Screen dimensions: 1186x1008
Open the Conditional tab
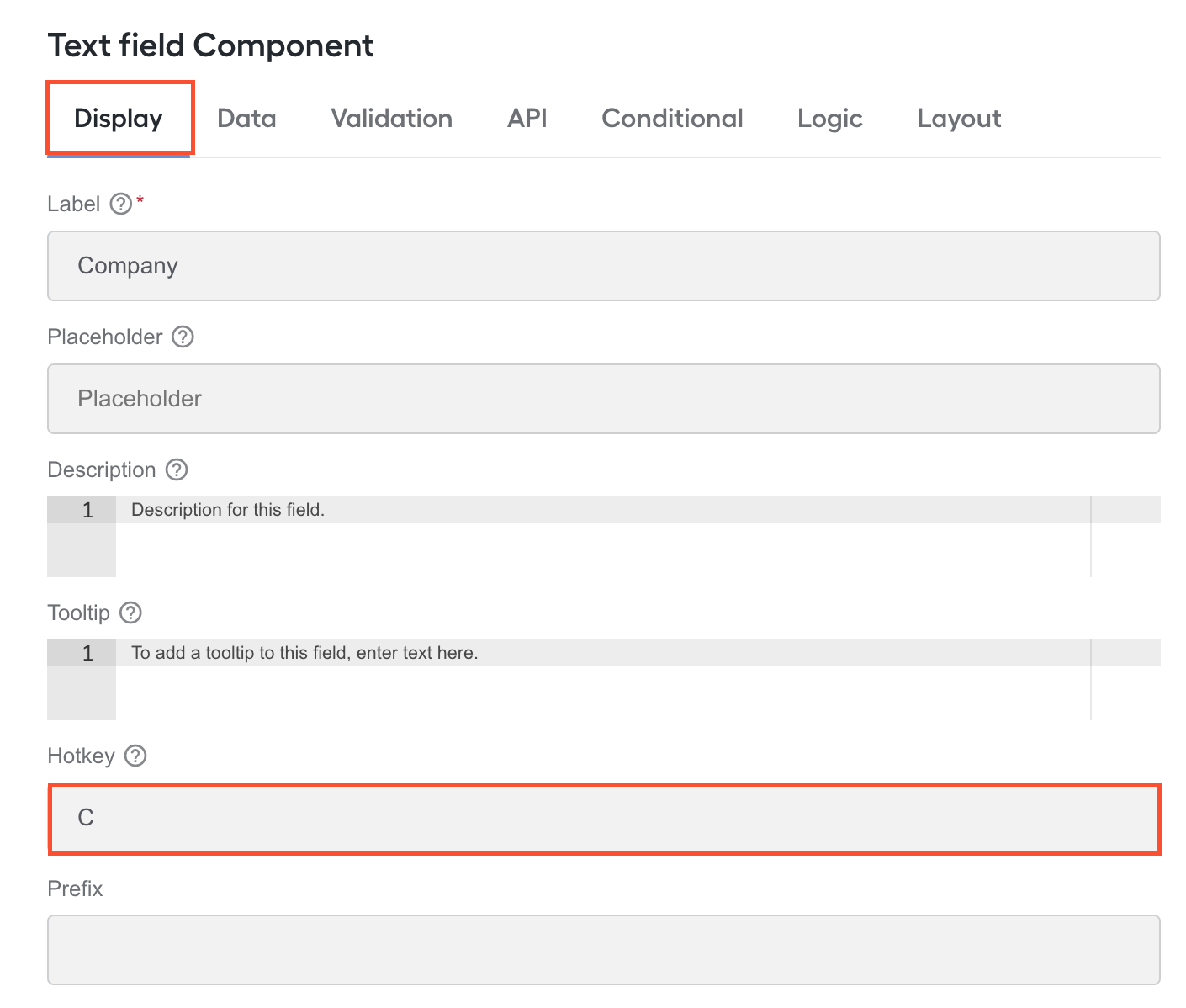pyautogui.click(x=672, y=119)
